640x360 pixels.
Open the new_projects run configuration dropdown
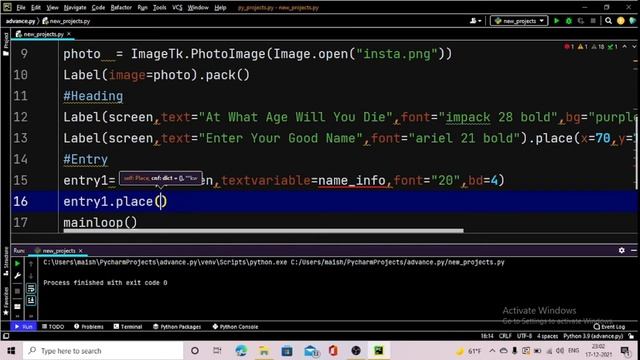519,21
